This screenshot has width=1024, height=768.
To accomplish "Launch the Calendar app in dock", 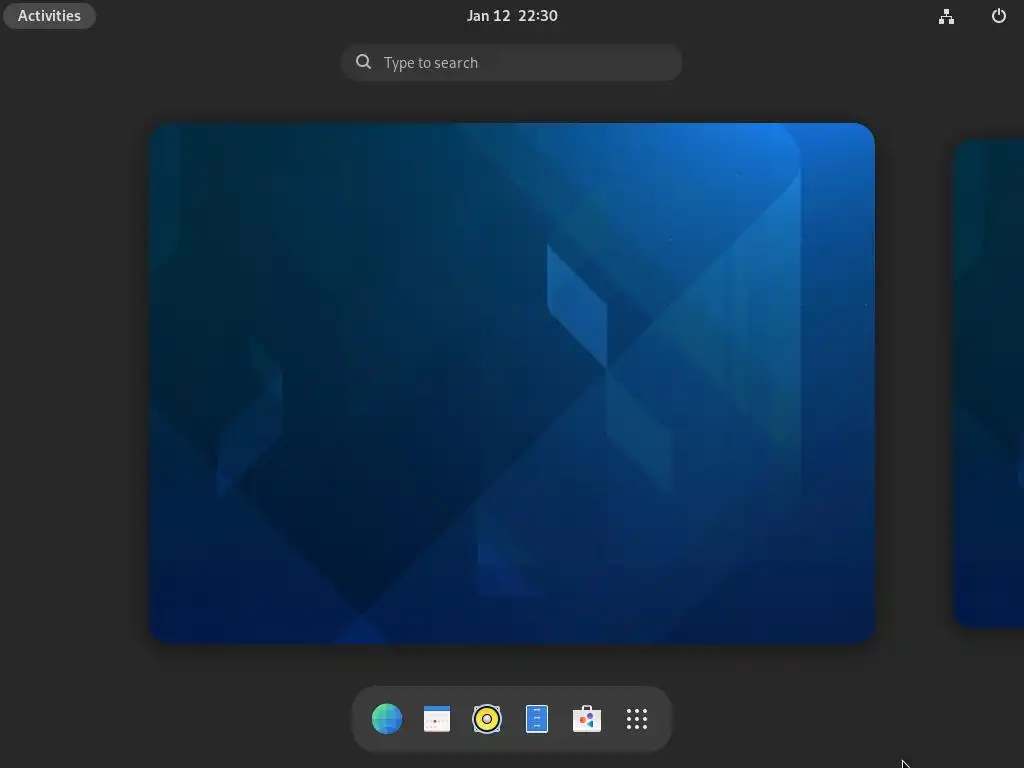I will (x=437, y=719).
